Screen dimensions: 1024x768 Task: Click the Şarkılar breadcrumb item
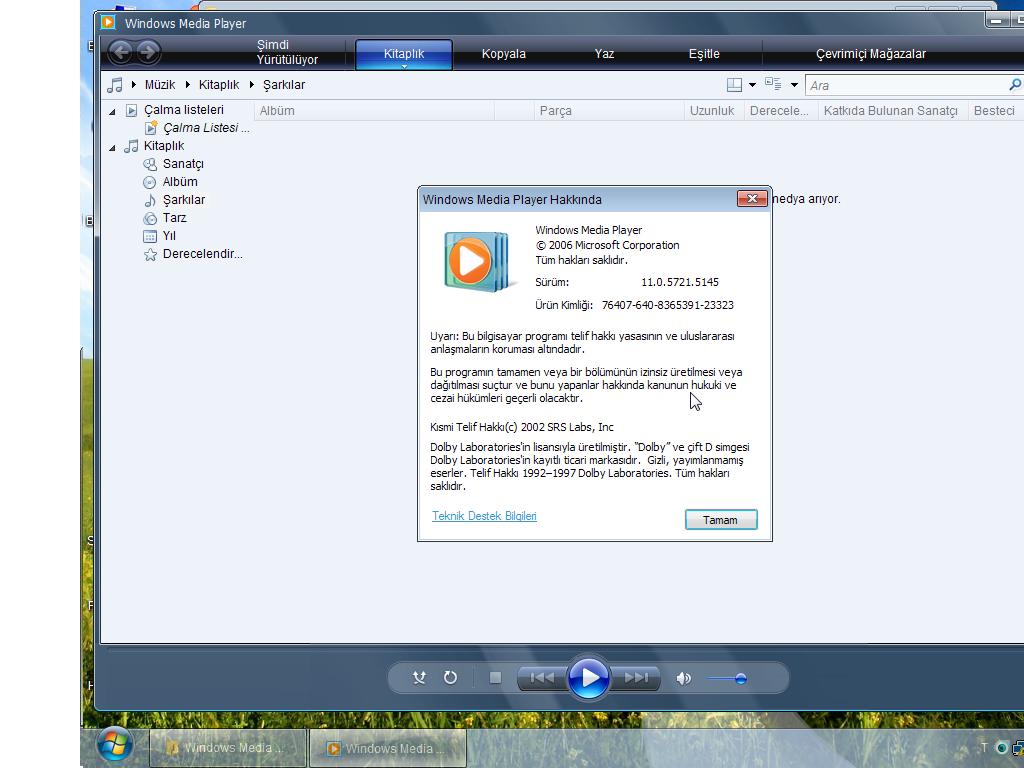tap(284, 85)
